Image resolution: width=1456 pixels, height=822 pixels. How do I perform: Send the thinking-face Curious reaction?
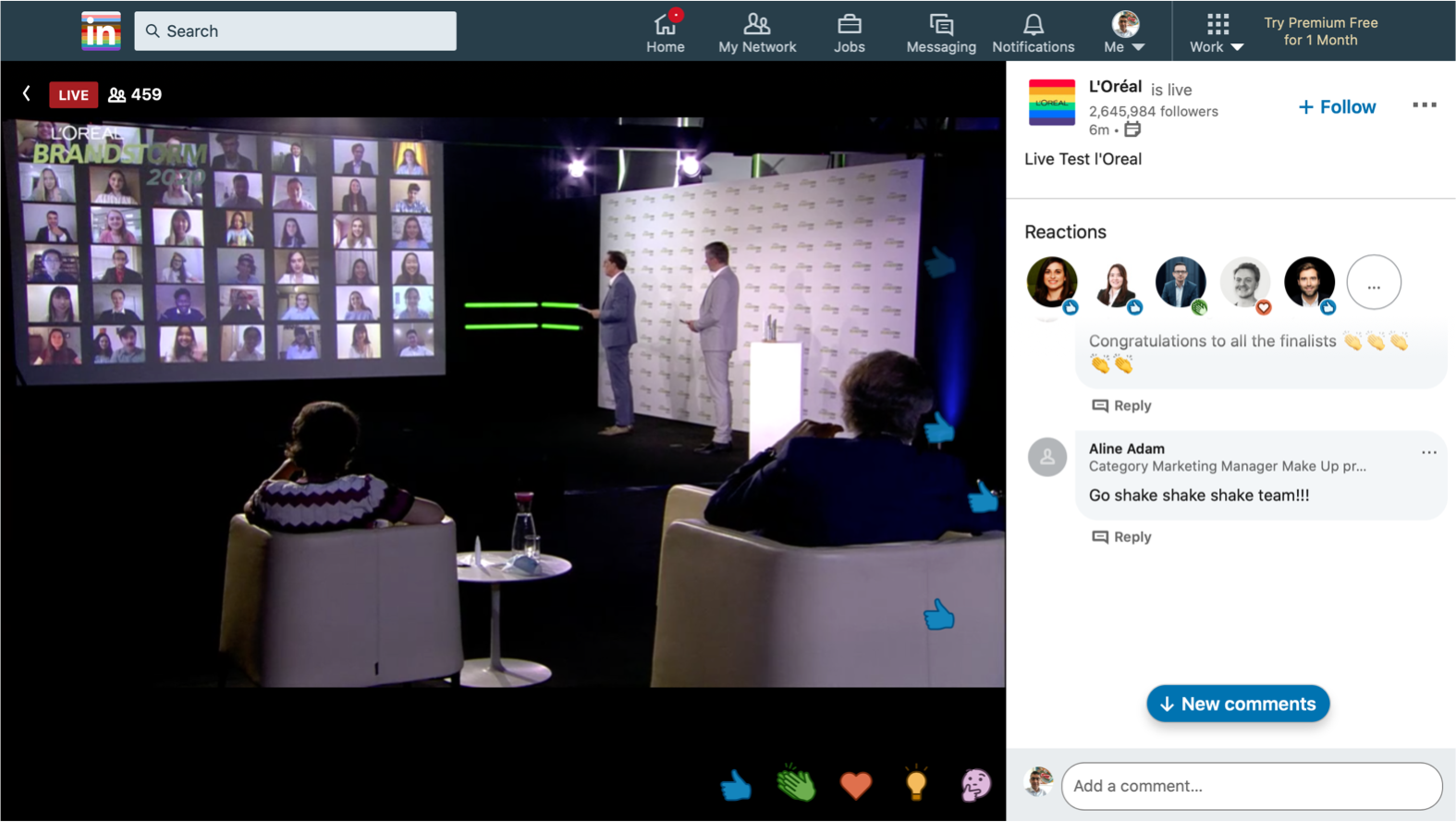pyautogui.click(x=975, y=785)
